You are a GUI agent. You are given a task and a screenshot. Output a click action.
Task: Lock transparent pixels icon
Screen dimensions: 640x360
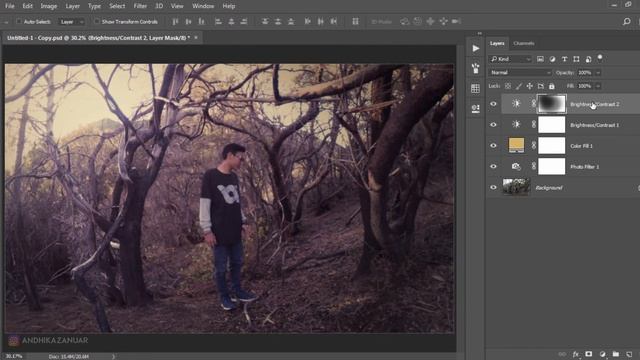coord(508,86)
